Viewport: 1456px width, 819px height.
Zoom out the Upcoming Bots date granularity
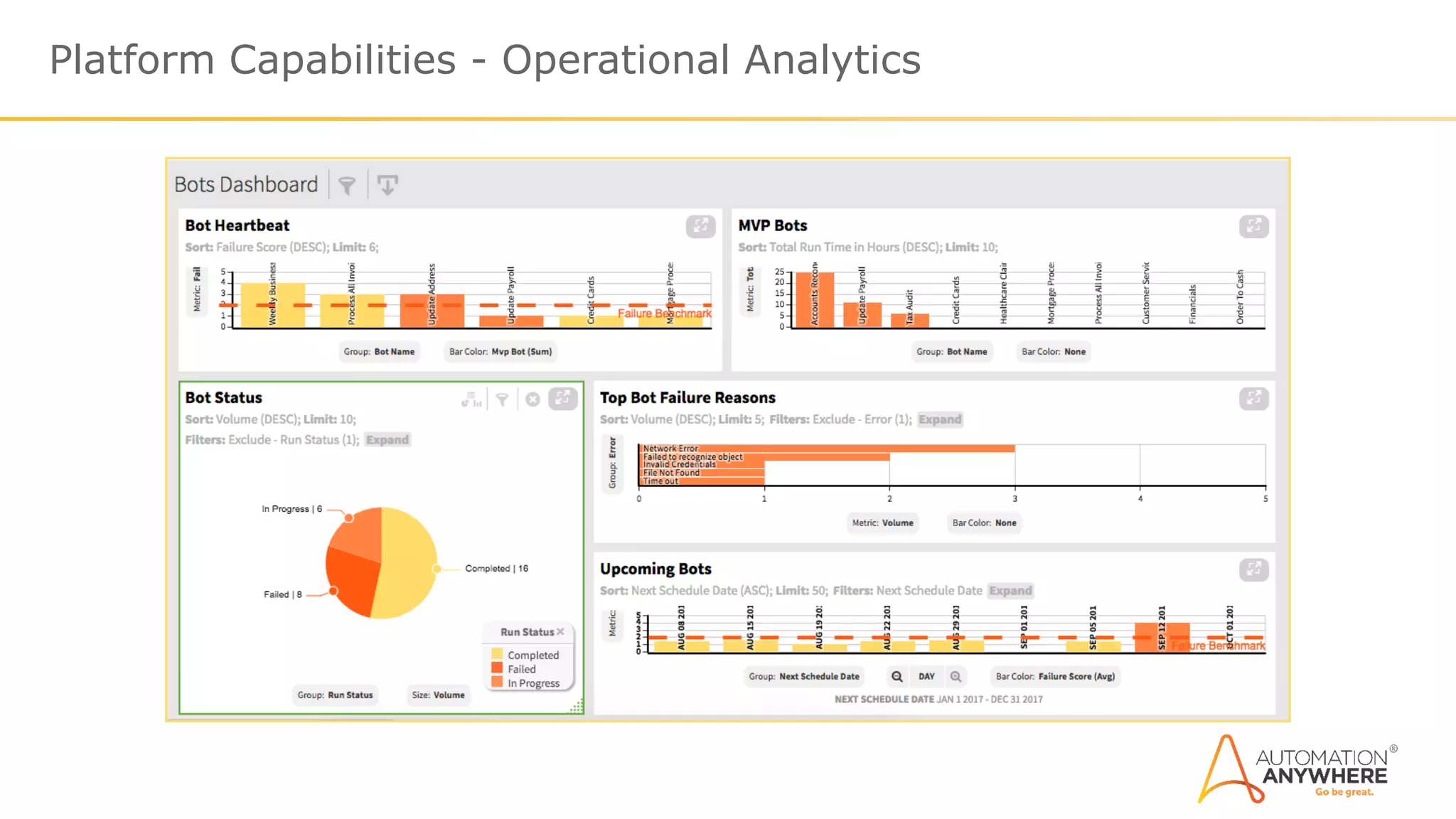pyautogui.click(x=897, y=677)
